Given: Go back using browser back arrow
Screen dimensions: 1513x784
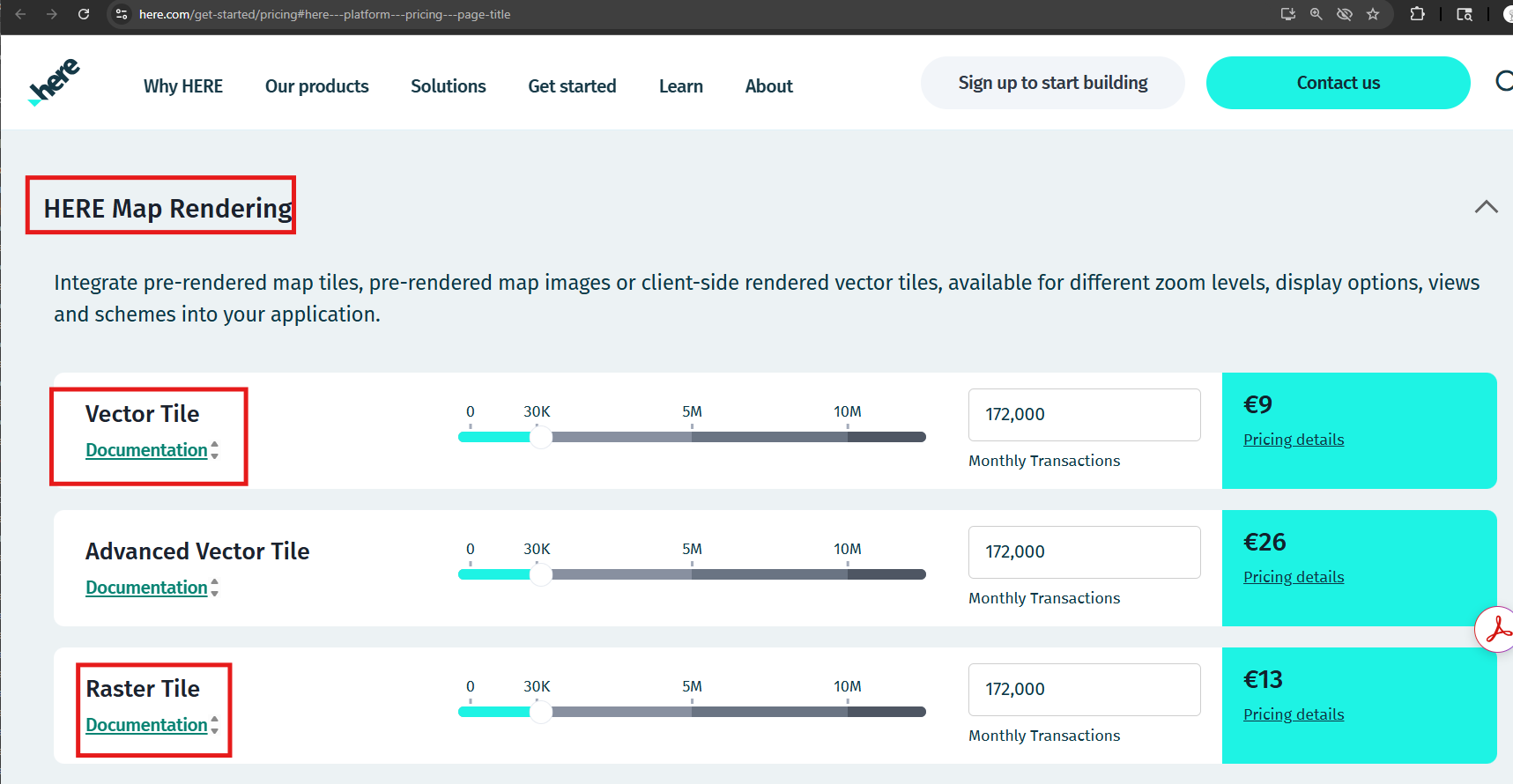Looking at the screenshot, I should click(20, 14).
